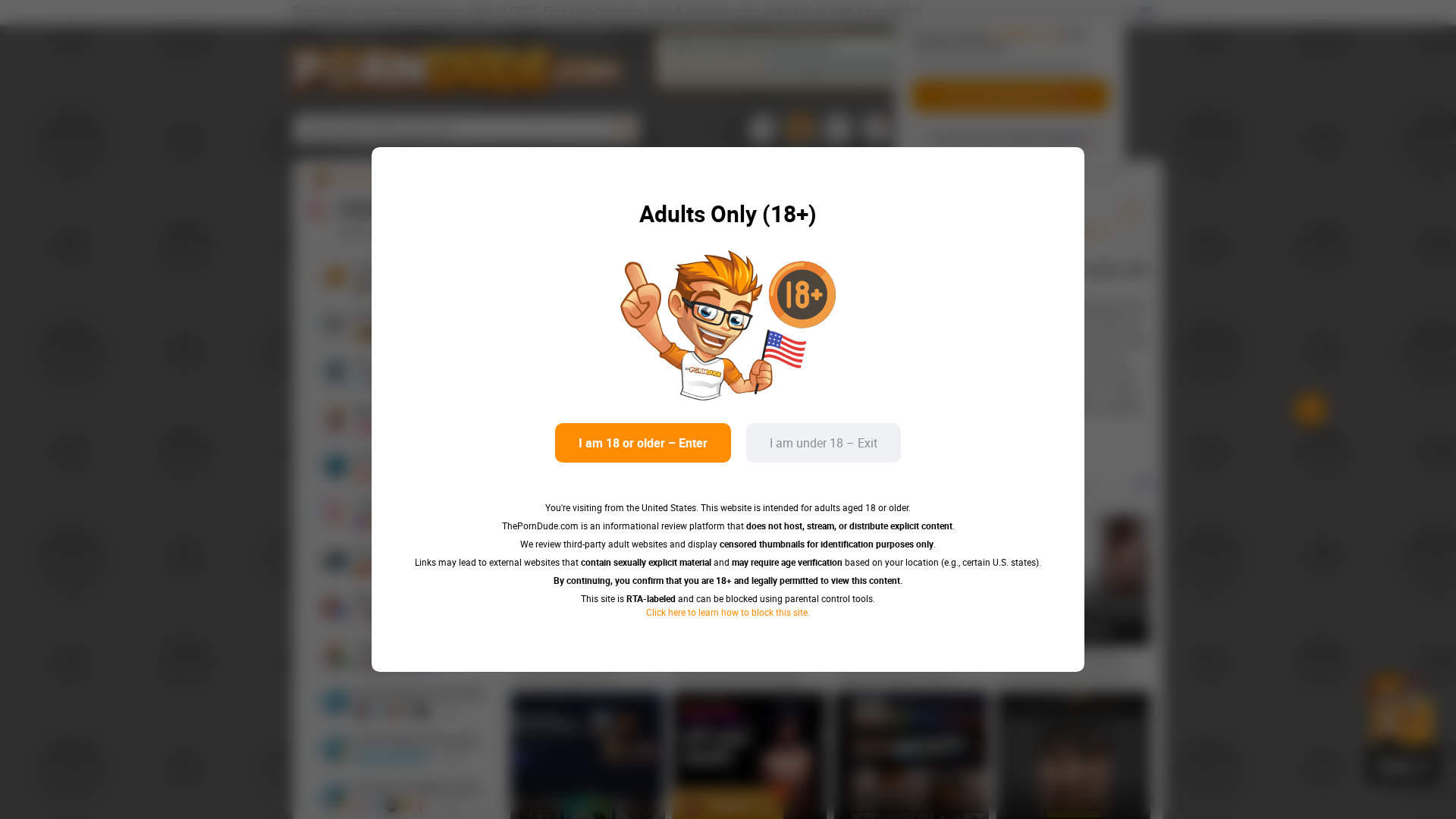Screen dimensions: 1456x819
Task: Confirm age with 'I am 18 or older – Enter'
Action: click(x=642, y=443)
